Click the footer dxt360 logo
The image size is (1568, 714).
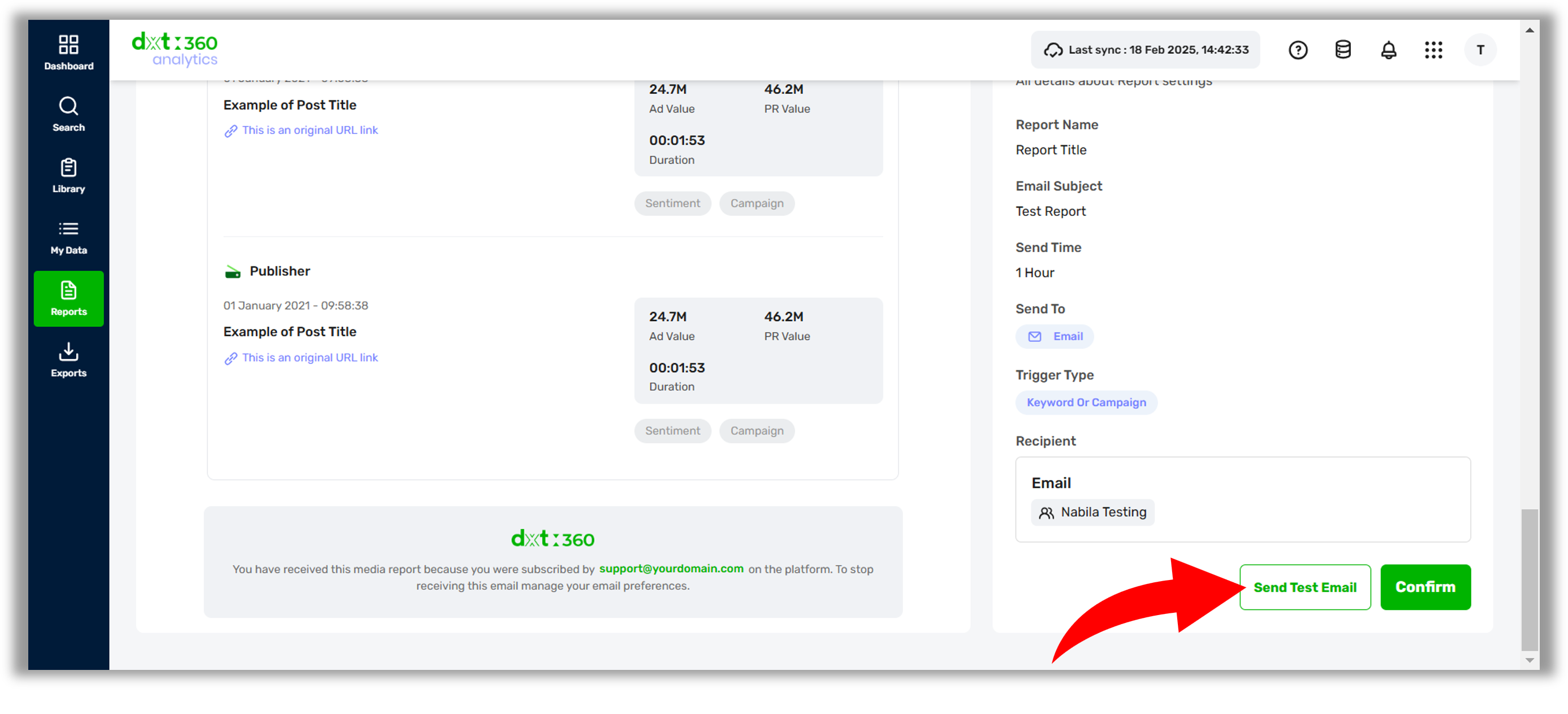552,539
